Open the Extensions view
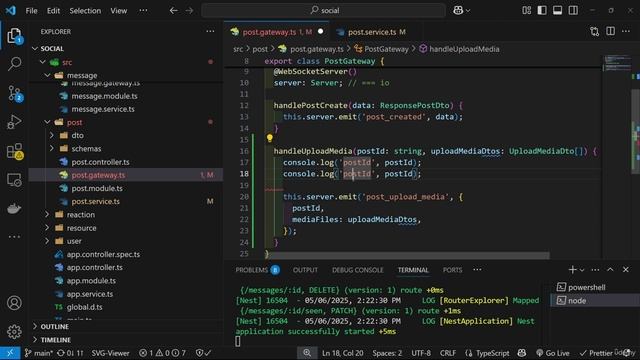Image resolution: width=640 pixels, height=360 pixels. point(14,151)
